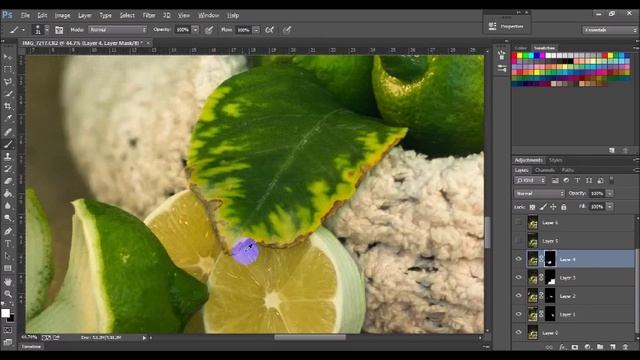Switch to the Color tab

(520, 48)
